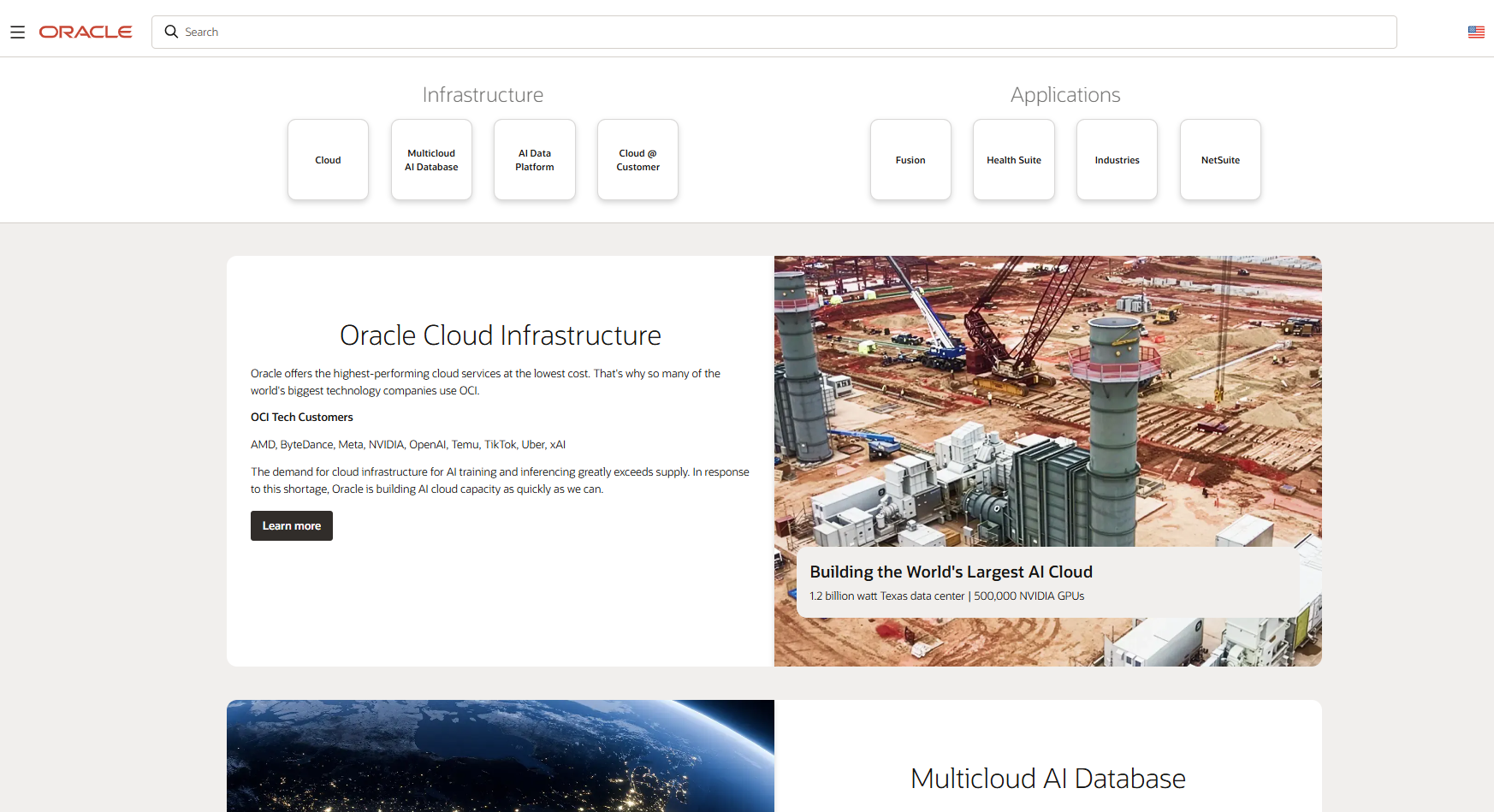Image resolution: width=1494 pixels, height=812 pixels.
Task: Focus the Search input field
Action: tap(774, 32)
